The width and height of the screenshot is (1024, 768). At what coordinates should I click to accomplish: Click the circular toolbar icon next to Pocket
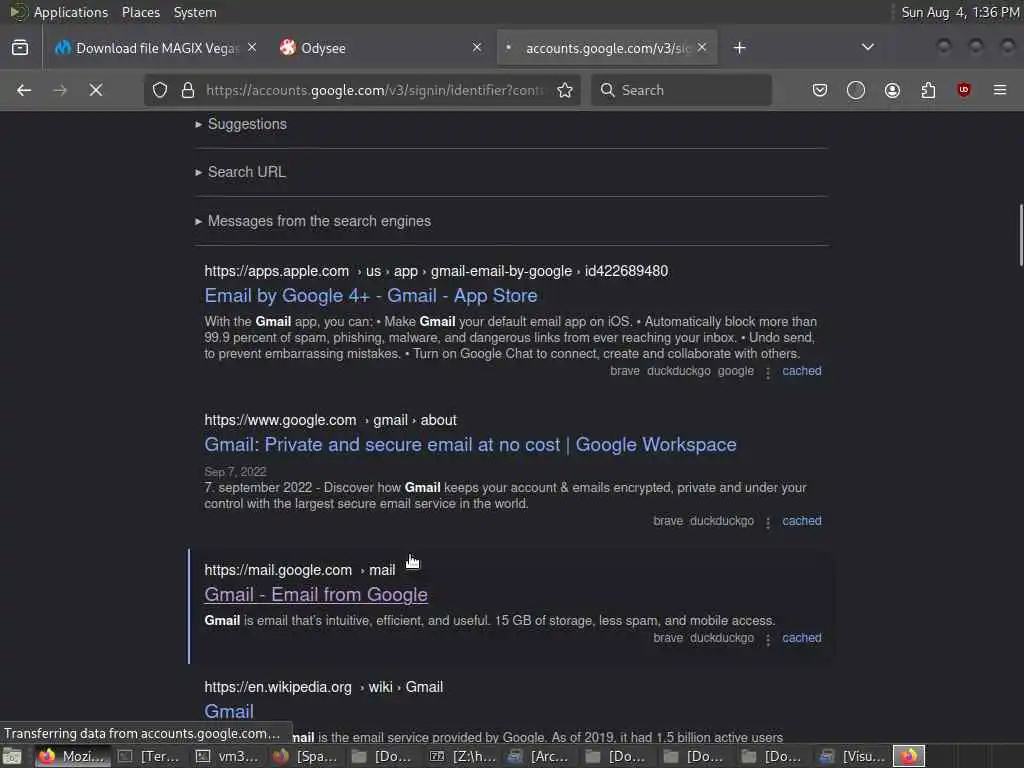[x=856, y=90]
